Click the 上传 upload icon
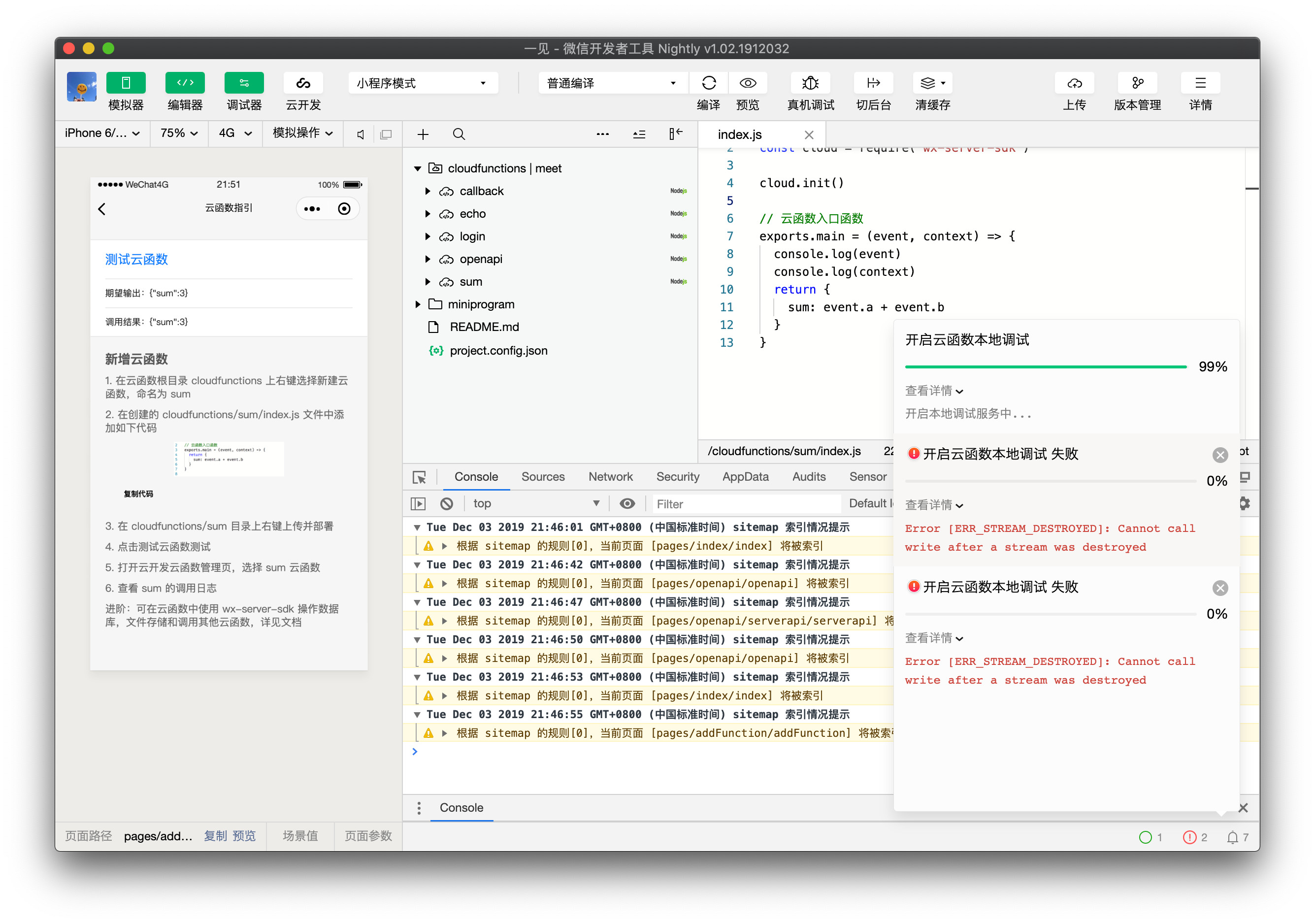The height and width of the screenshot is (924, 1315). [1075, 83]
